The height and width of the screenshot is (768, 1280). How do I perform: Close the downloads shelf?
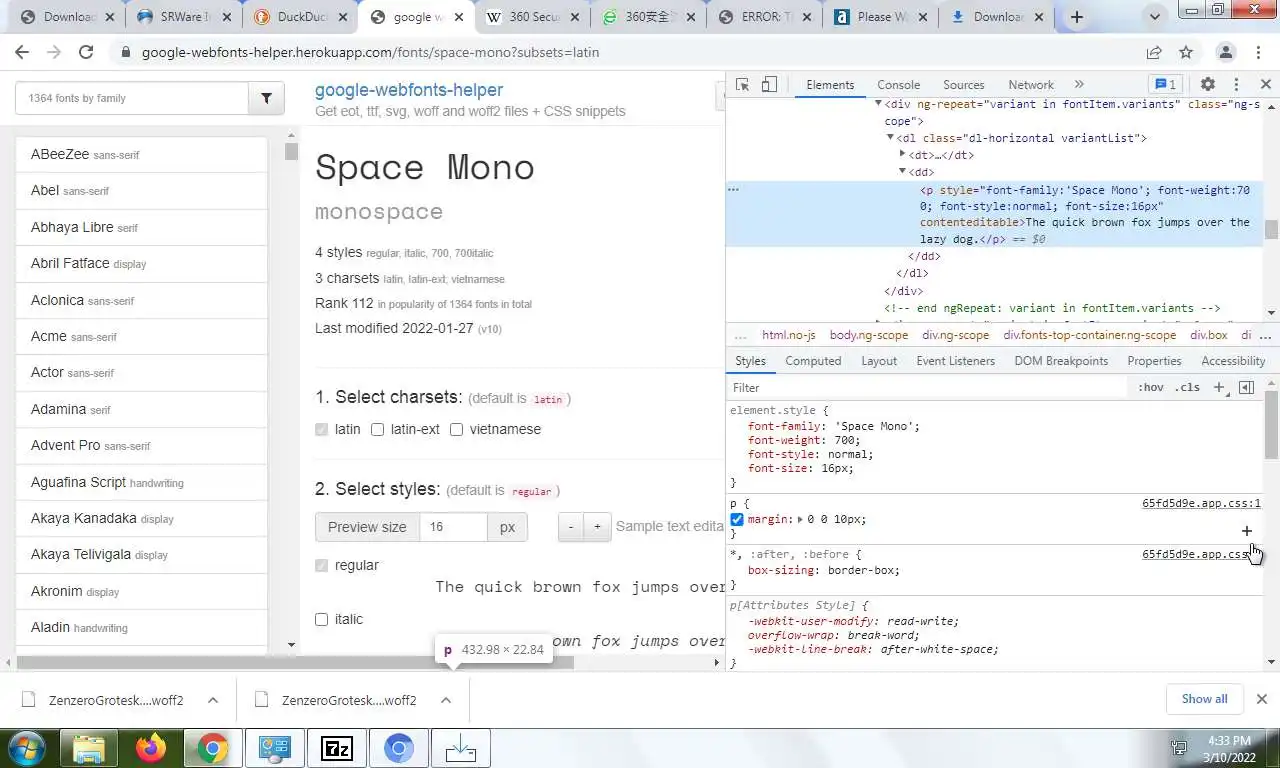(1262, 699)
